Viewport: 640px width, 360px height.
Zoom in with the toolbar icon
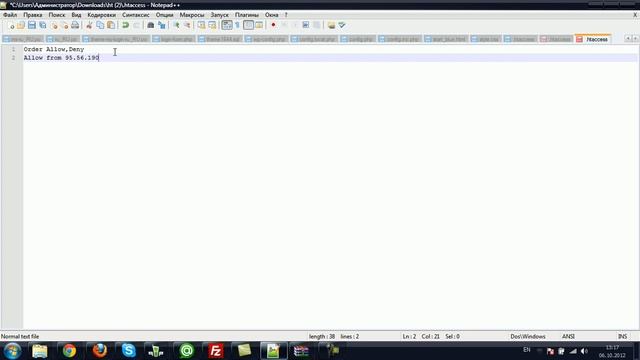(x=176, y=25)
